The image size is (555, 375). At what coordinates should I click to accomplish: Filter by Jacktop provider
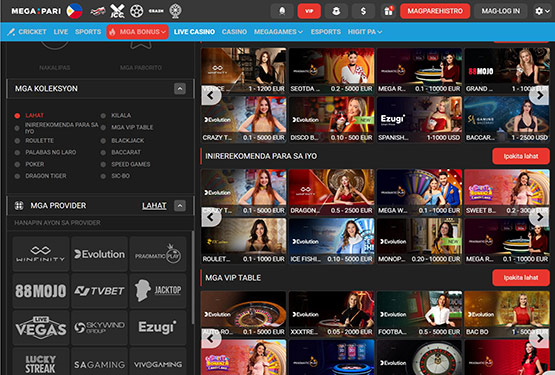click(x=158, y=291)
